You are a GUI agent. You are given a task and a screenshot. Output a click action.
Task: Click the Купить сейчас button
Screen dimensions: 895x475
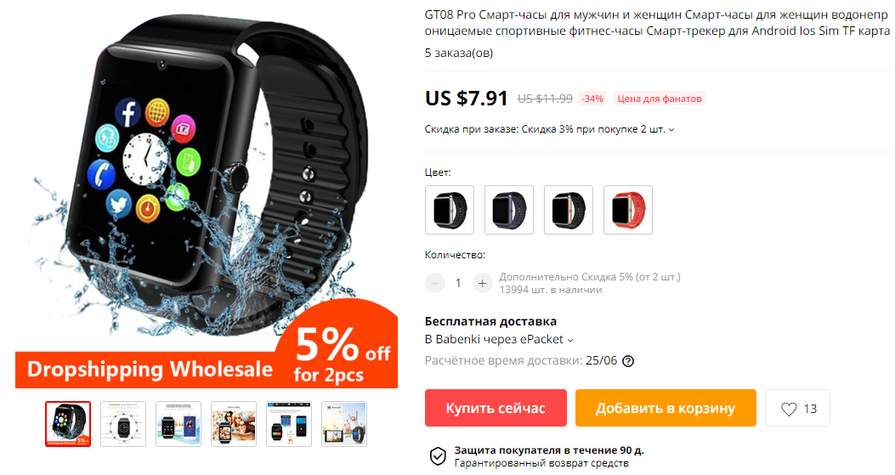coord(495,408)
